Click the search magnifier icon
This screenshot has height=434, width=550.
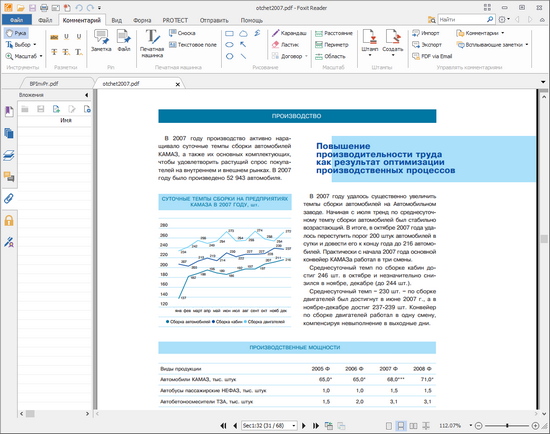pos(490,20)
